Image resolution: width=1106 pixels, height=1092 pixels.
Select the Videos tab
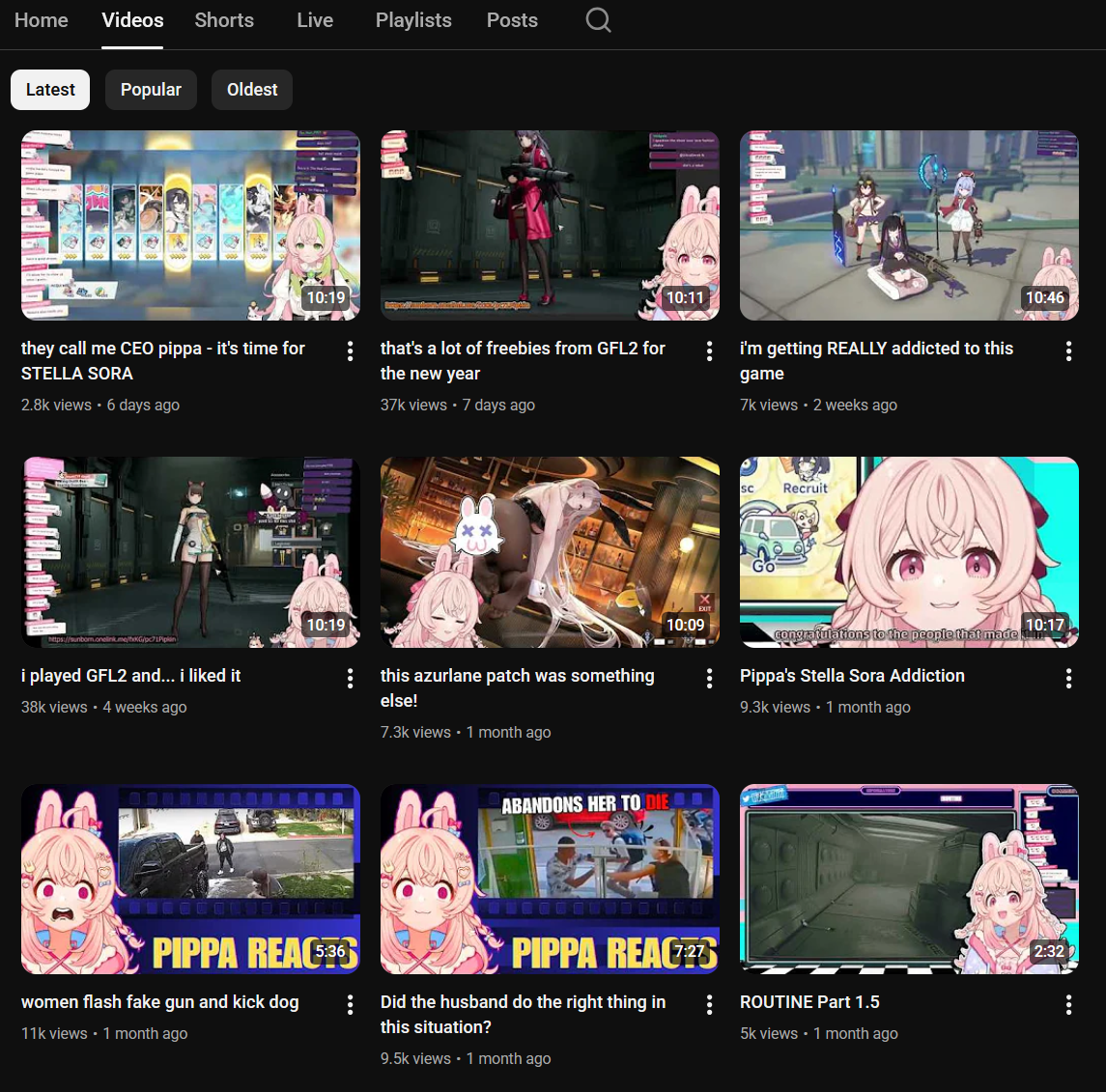[132, 20]
